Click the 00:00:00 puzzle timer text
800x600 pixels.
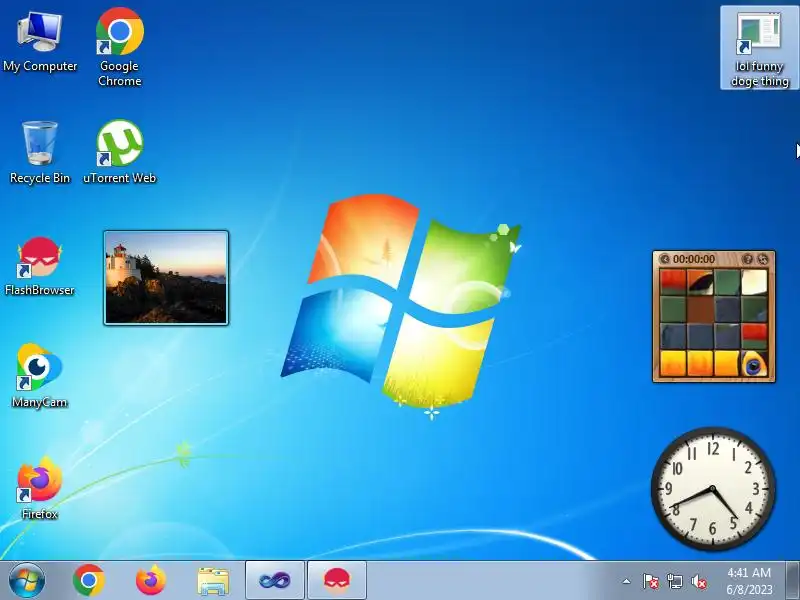(694, 259)
